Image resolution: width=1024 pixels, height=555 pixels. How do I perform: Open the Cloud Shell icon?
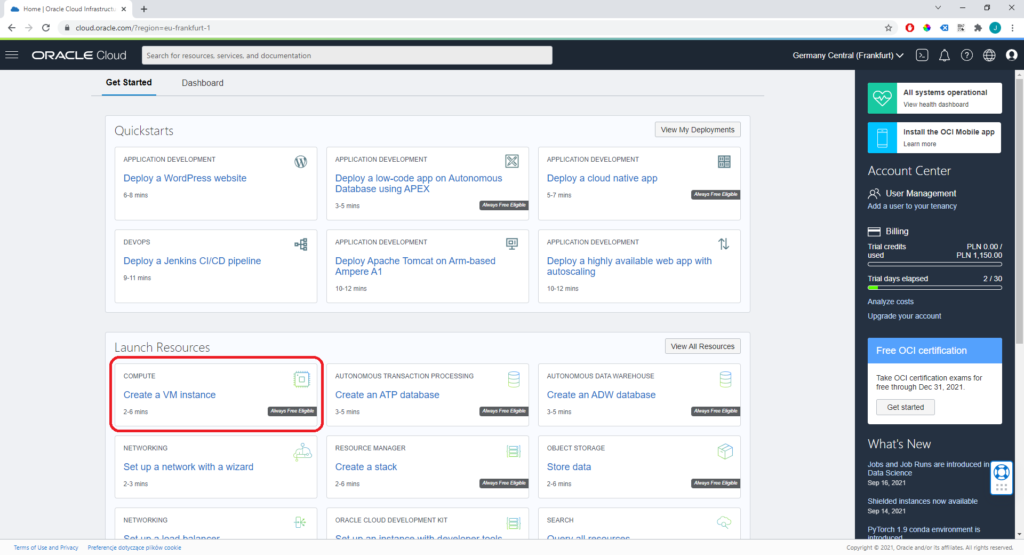(922, 56)
